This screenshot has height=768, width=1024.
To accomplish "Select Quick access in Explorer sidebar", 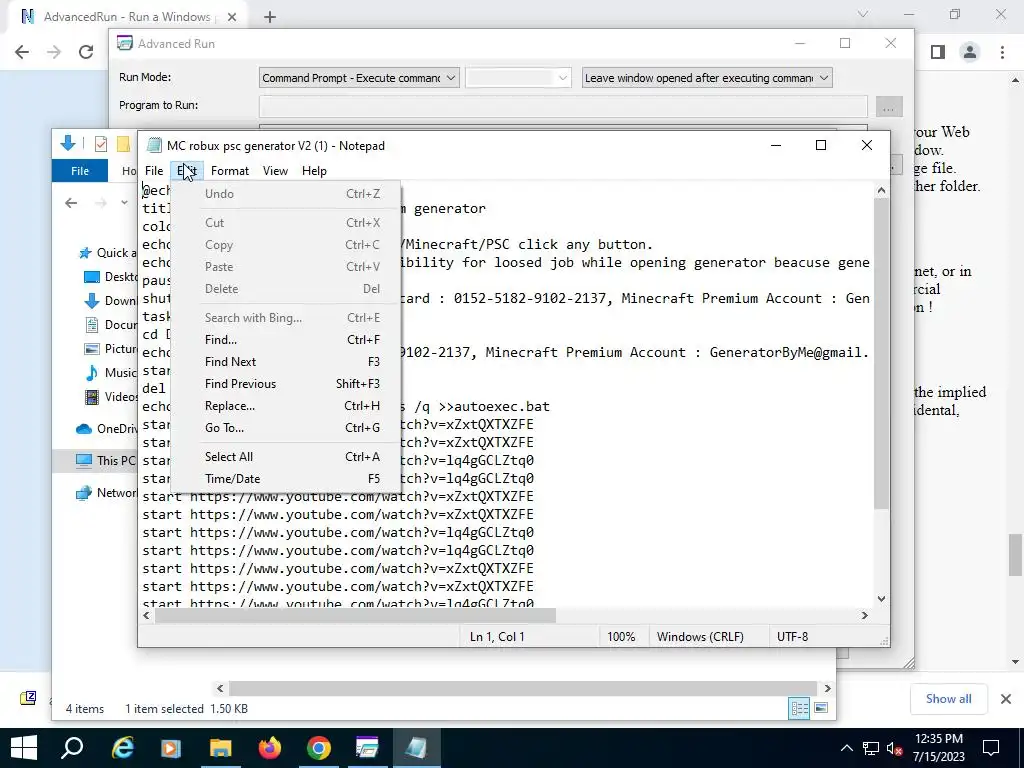I will [x=107, y=253].
